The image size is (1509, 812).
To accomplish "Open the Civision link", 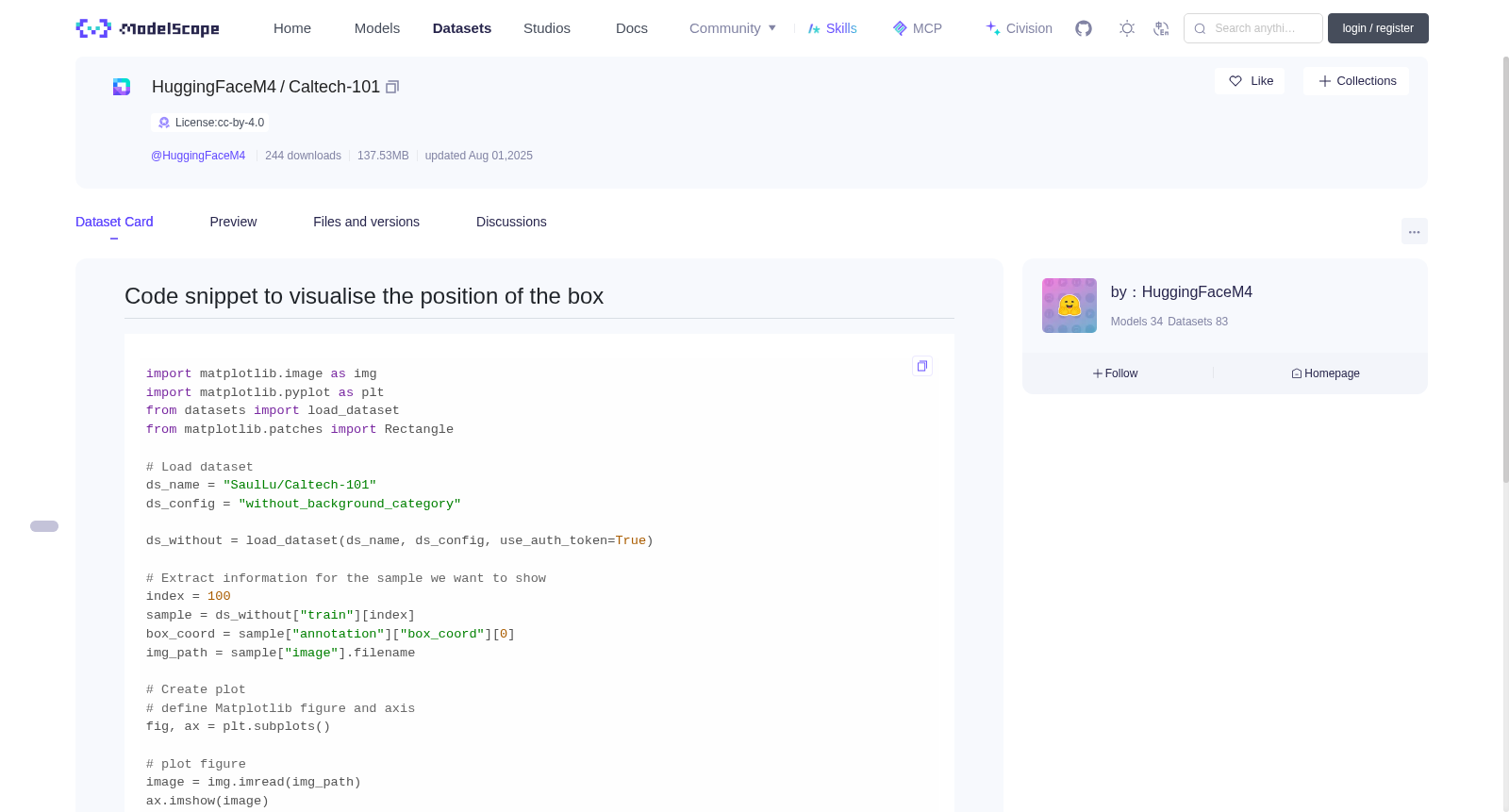I will [1019, 28].
